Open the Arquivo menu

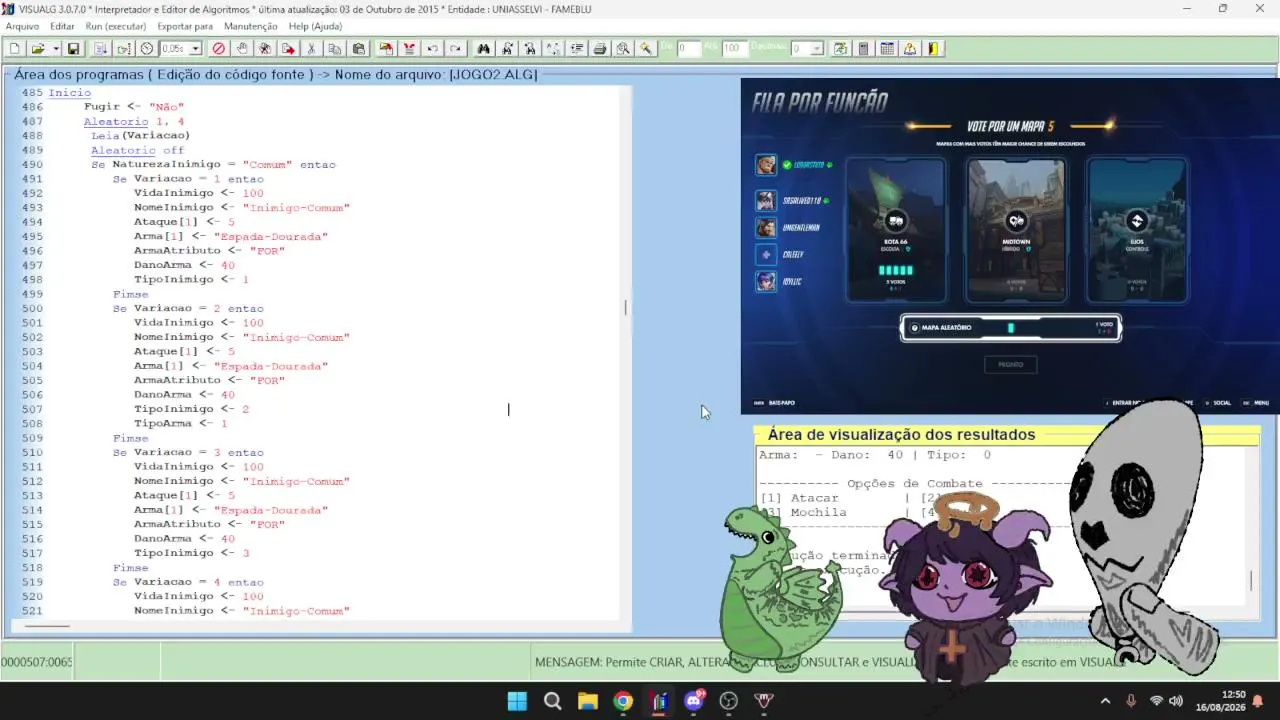(x=23, y=26)
